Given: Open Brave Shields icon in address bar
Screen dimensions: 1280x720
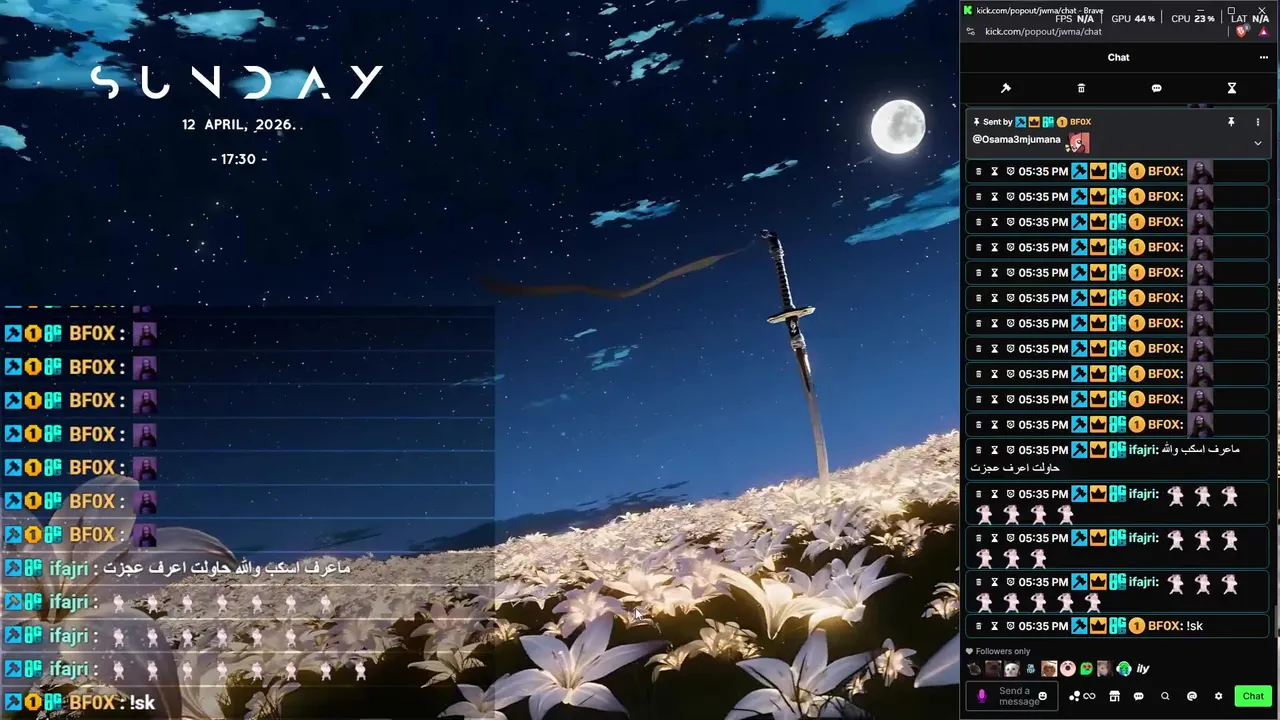Looking at the screenshot, I should click(1243, 32).
